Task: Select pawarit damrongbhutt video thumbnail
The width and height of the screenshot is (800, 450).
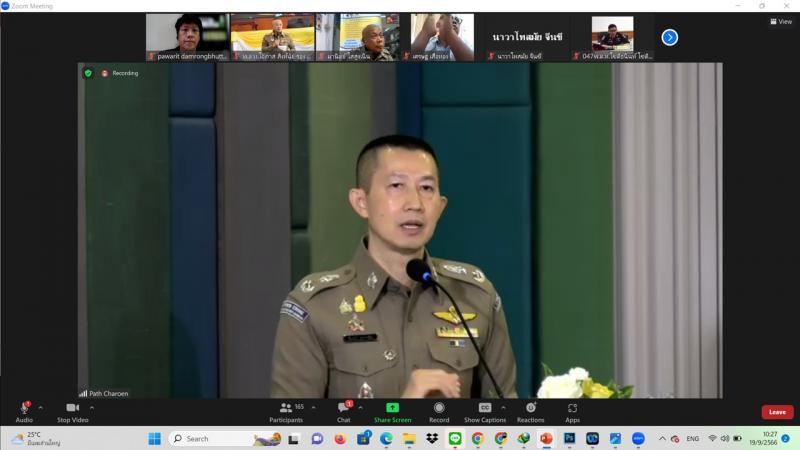Action: (x=187, y=37)
